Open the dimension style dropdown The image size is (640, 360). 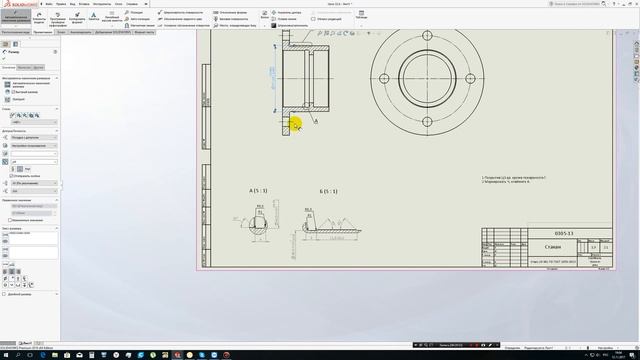[34, 122]
